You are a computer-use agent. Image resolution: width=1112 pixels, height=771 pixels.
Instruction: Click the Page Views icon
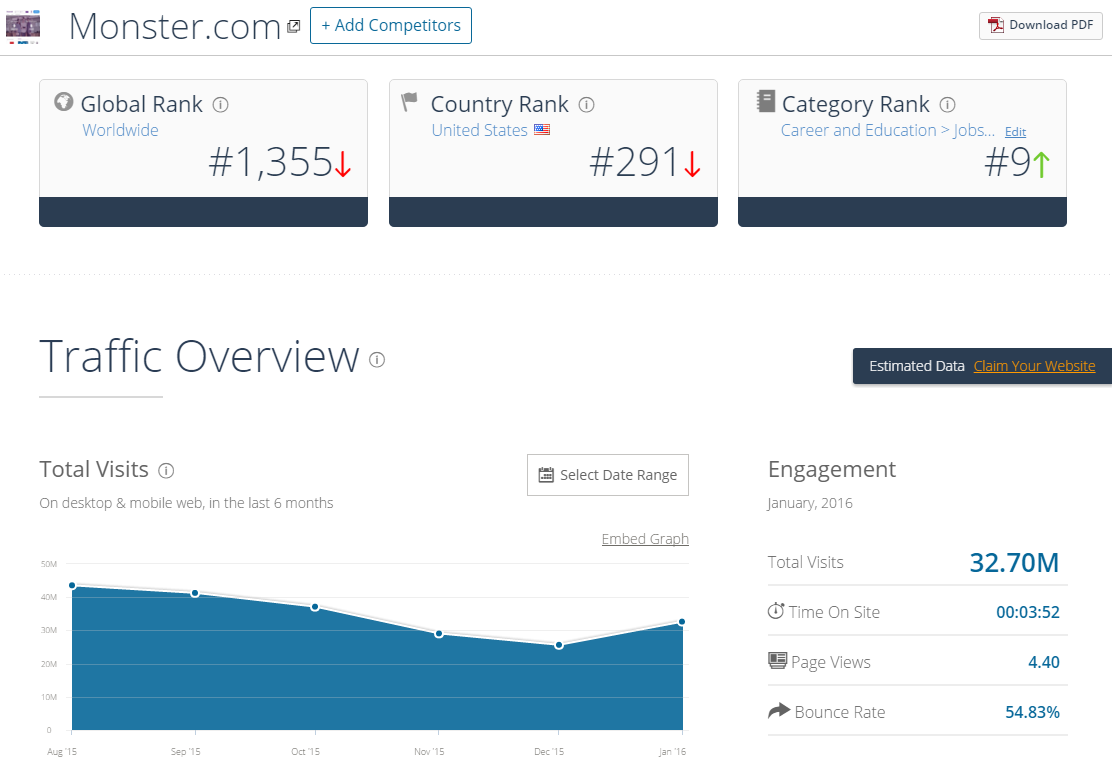click(x=777, y=660)
